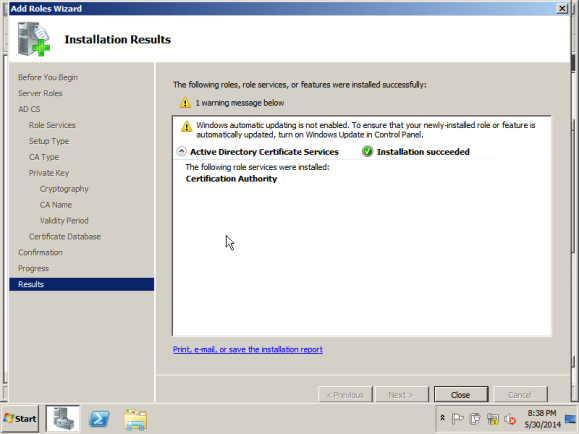
Task: Click the Action Center flag tray icon
Action: tap(458, 419)
